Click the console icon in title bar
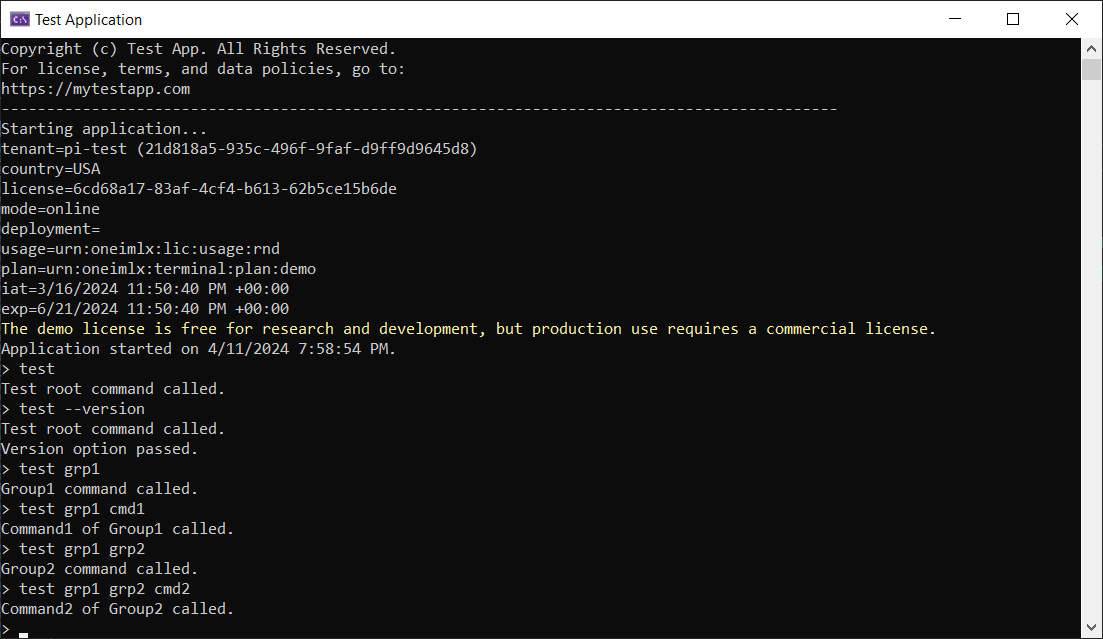1103x639 pixels. point(18,19)
